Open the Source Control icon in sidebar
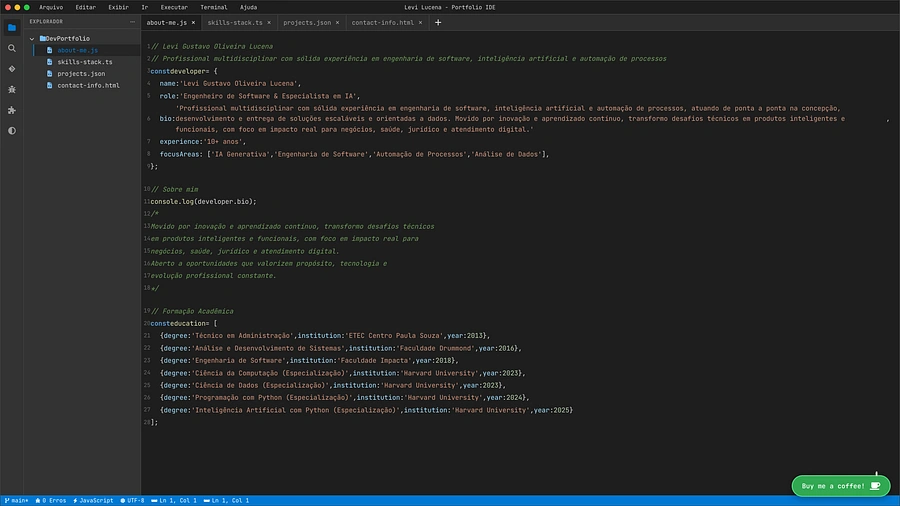The width and height of the screenshot is (900, 506). [12, 69]
